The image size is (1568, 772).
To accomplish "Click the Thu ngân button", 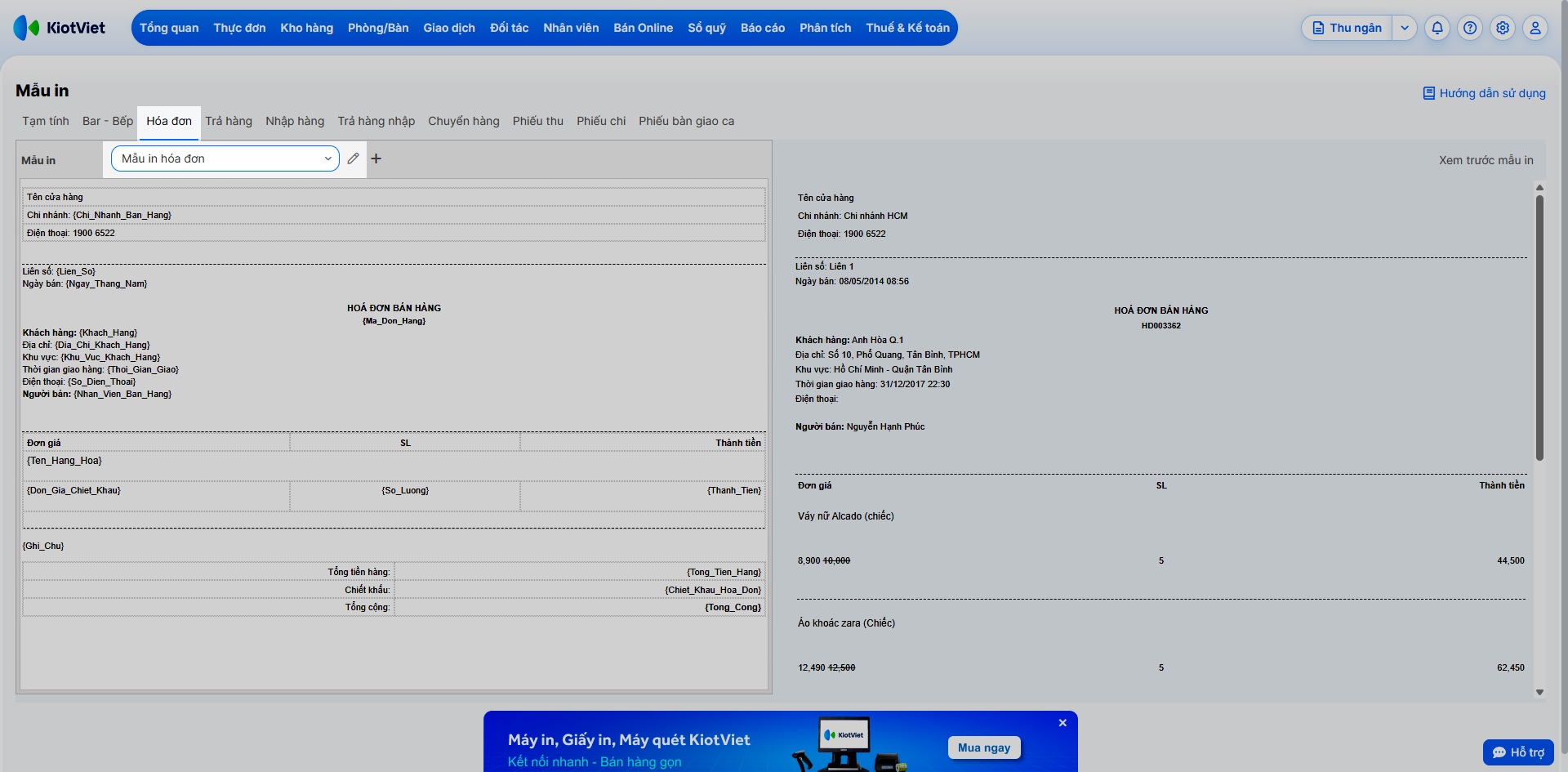I will click(x=1347, y=28).
